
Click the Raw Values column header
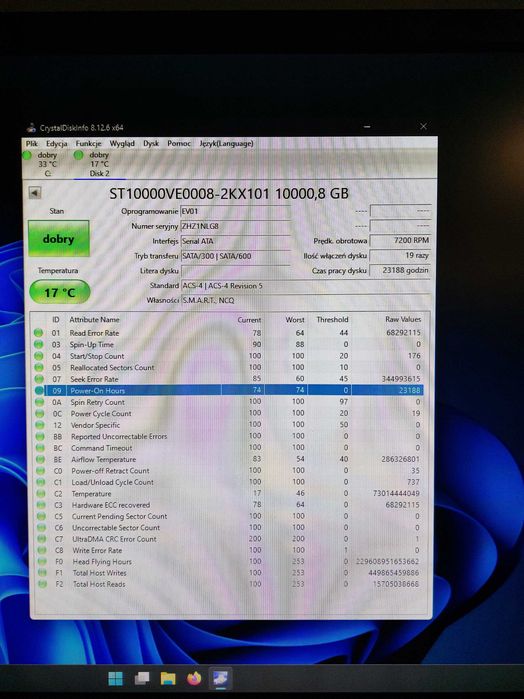click(x=403, y=319)
